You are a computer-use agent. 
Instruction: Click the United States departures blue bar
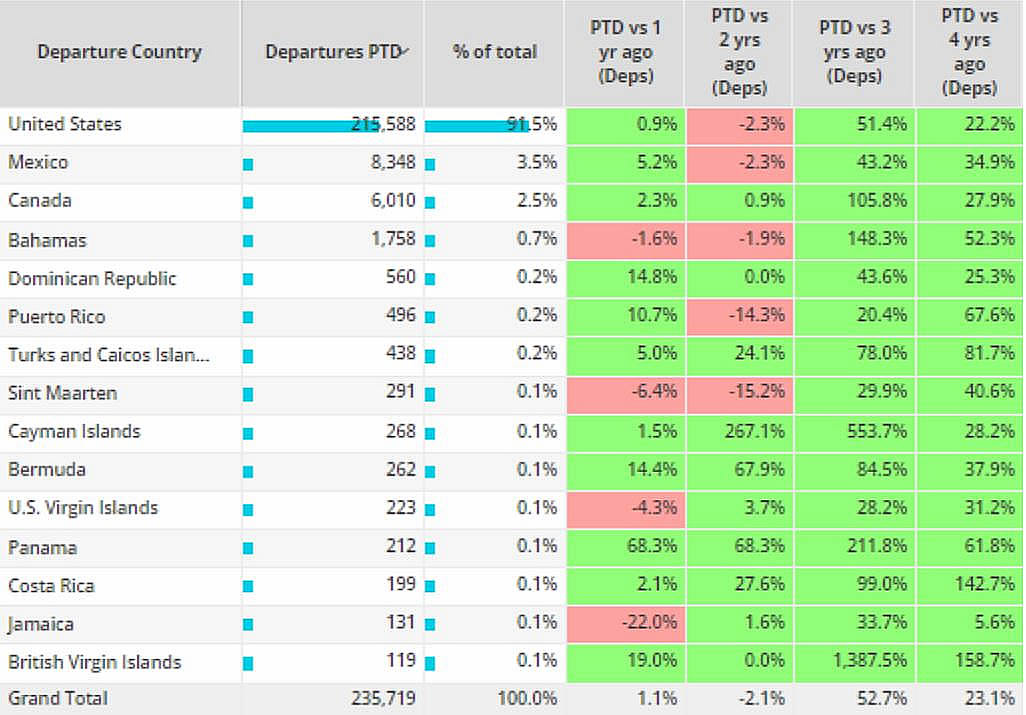pos(300,126)
